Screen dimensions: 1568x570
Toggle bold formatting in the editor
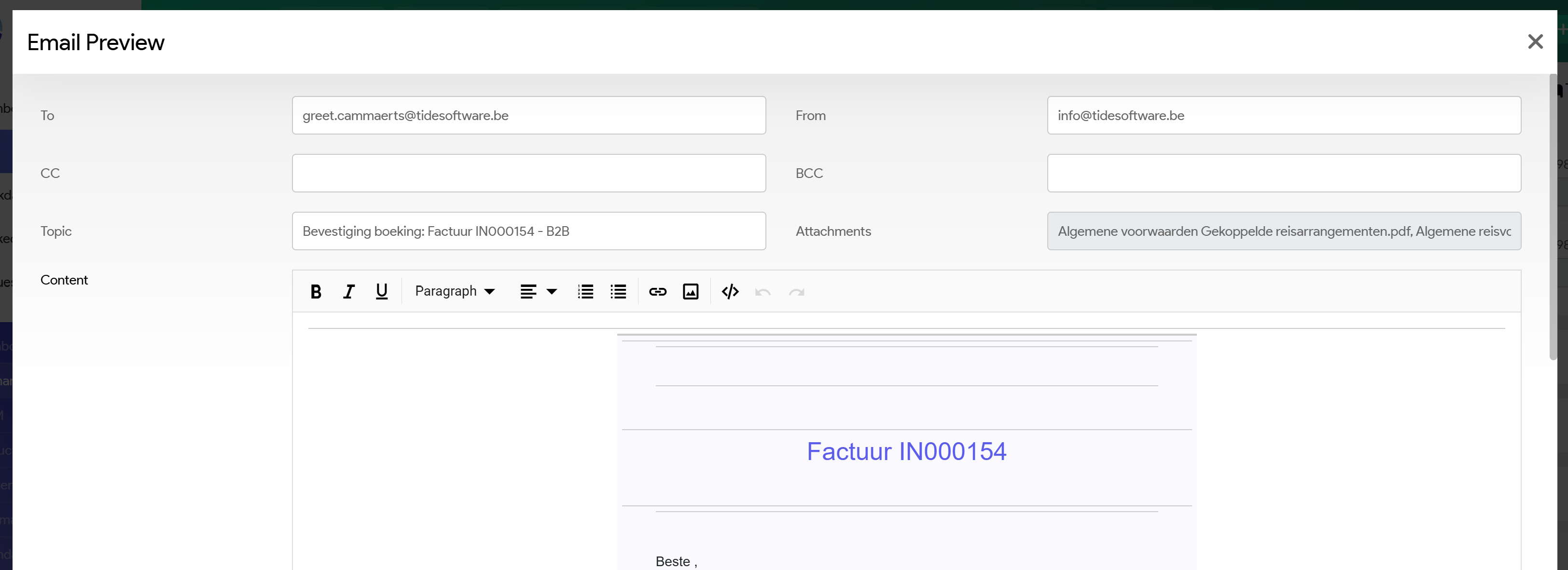(x=315, y=292)
